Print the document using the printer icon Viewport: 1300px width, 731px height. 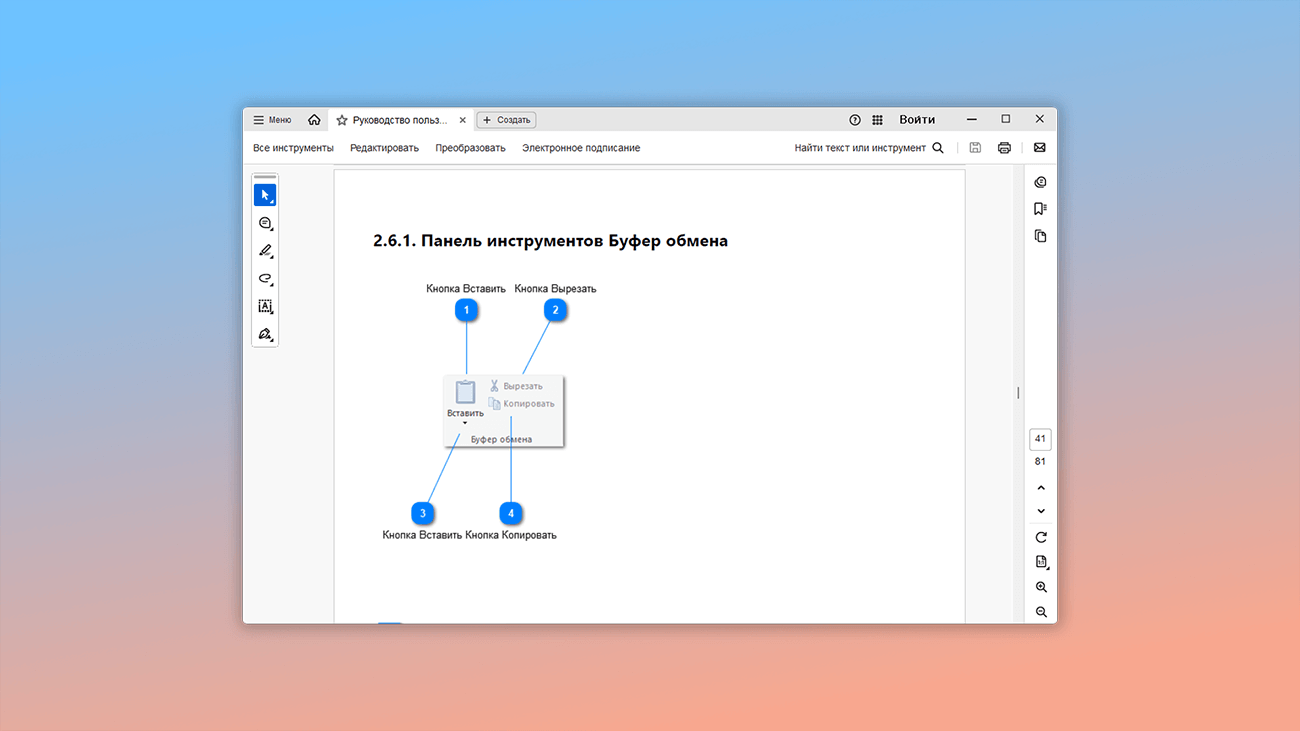(x=1004, y=148)
